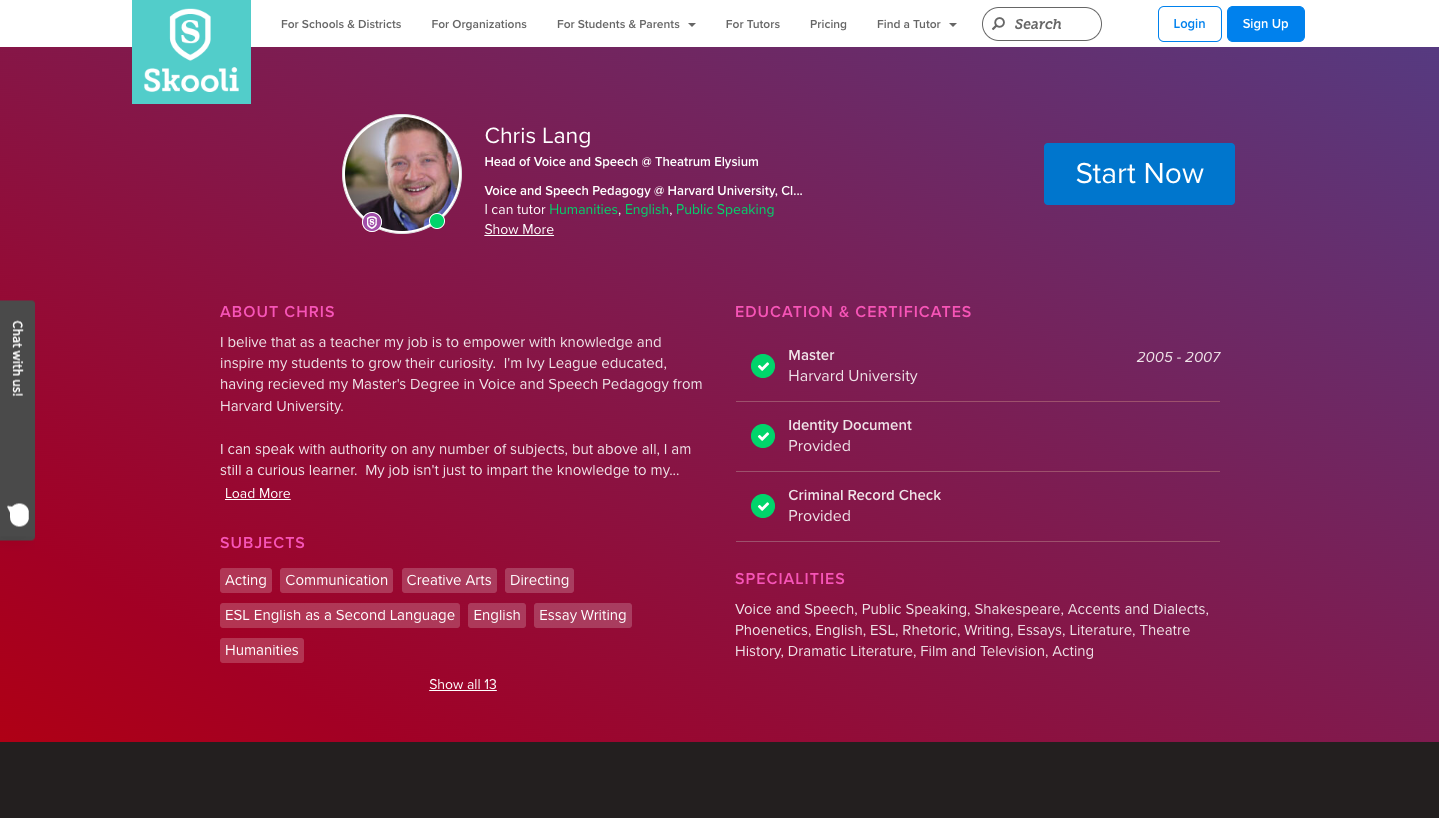
Task: Click the purple Skooli badge on avatar
Action: point(372,222)
